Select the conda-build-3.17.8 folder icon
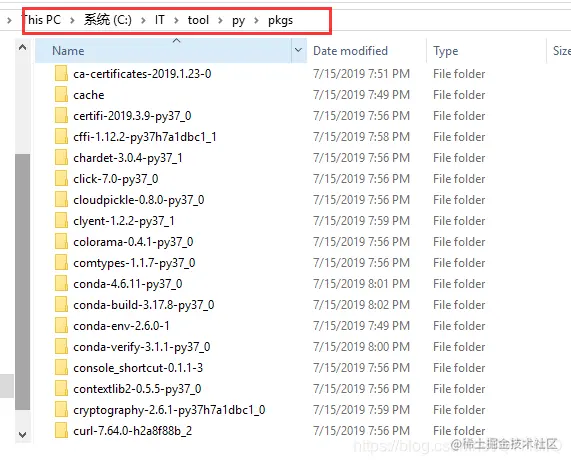The width and height of the screenshot is (571, 464). (61, 304)
